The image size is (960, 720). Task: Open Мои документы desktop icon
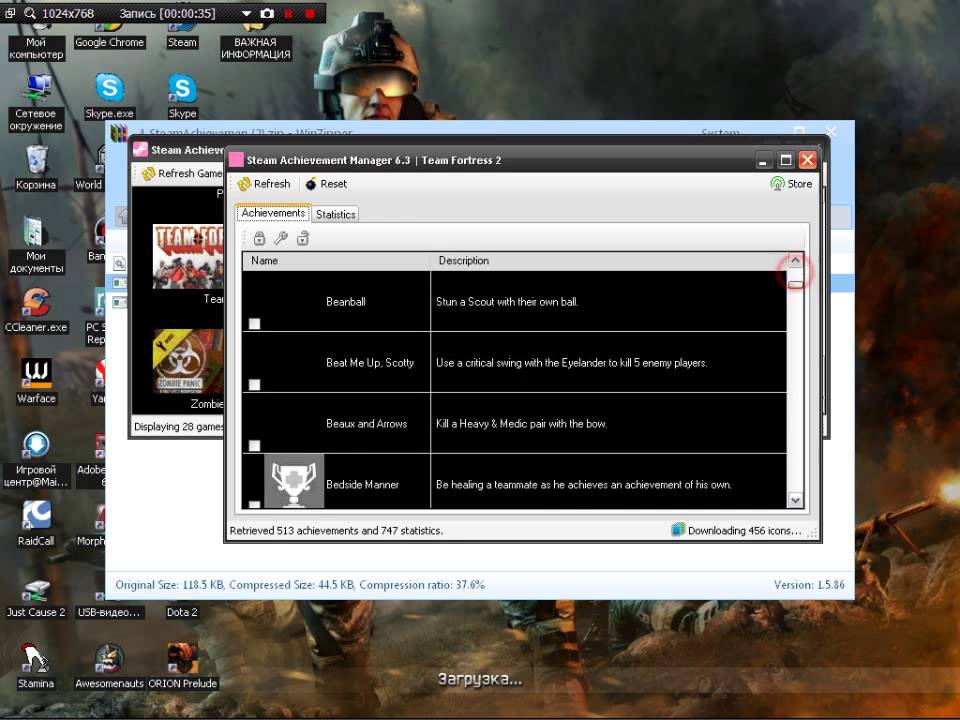click(36, 245)
